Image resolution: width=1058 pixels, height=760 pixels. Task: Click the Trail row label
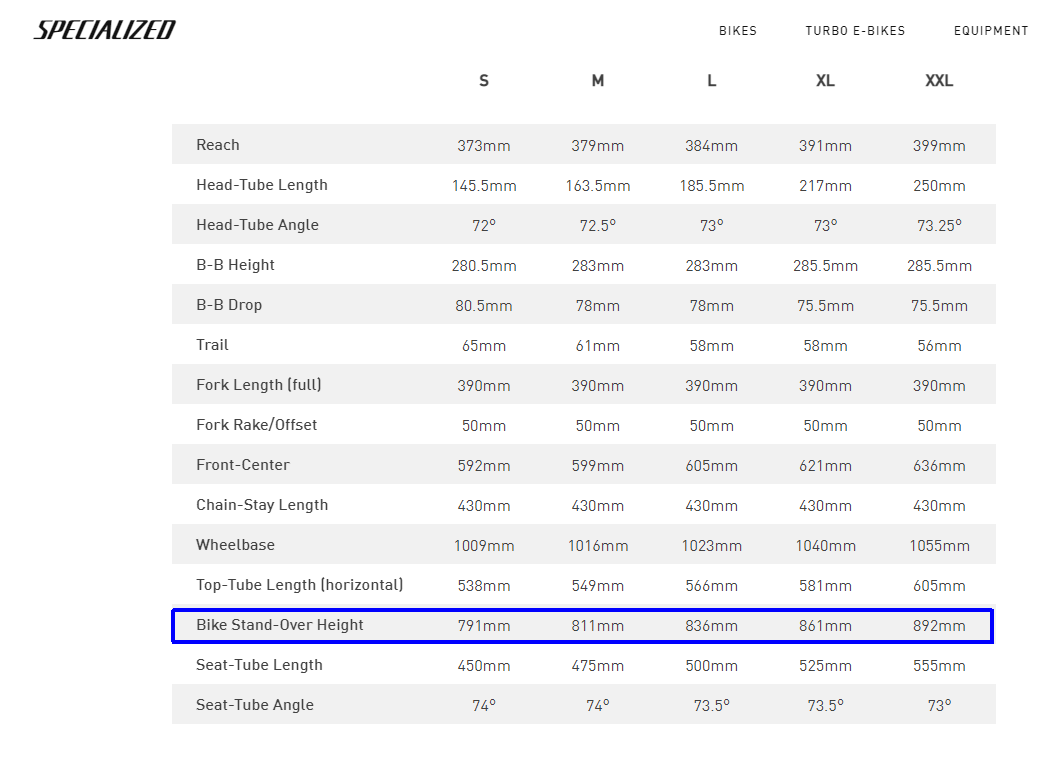click(x=213, y=345)
